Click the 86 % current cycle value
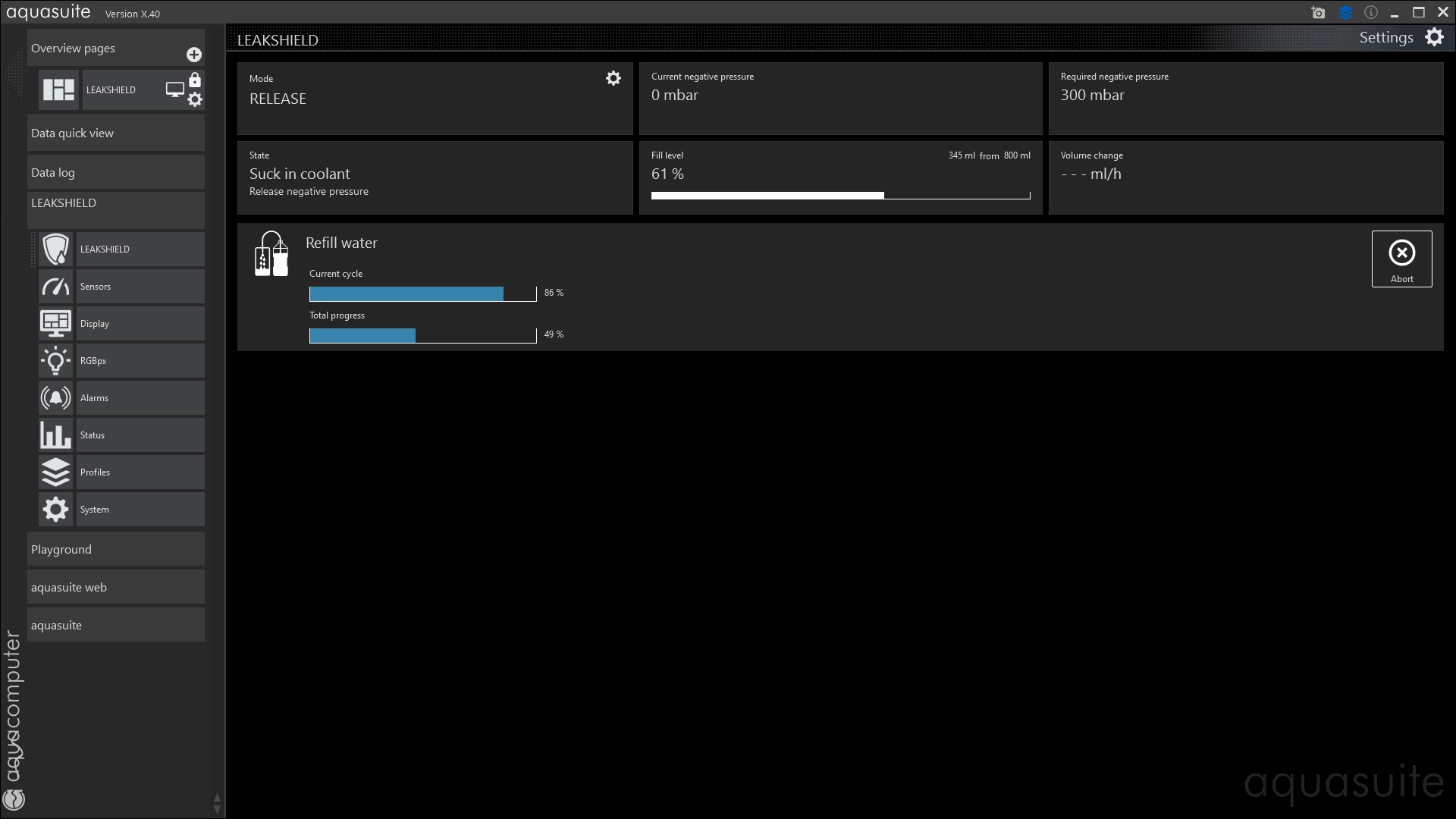The image size is (1456, 819). 554,293
